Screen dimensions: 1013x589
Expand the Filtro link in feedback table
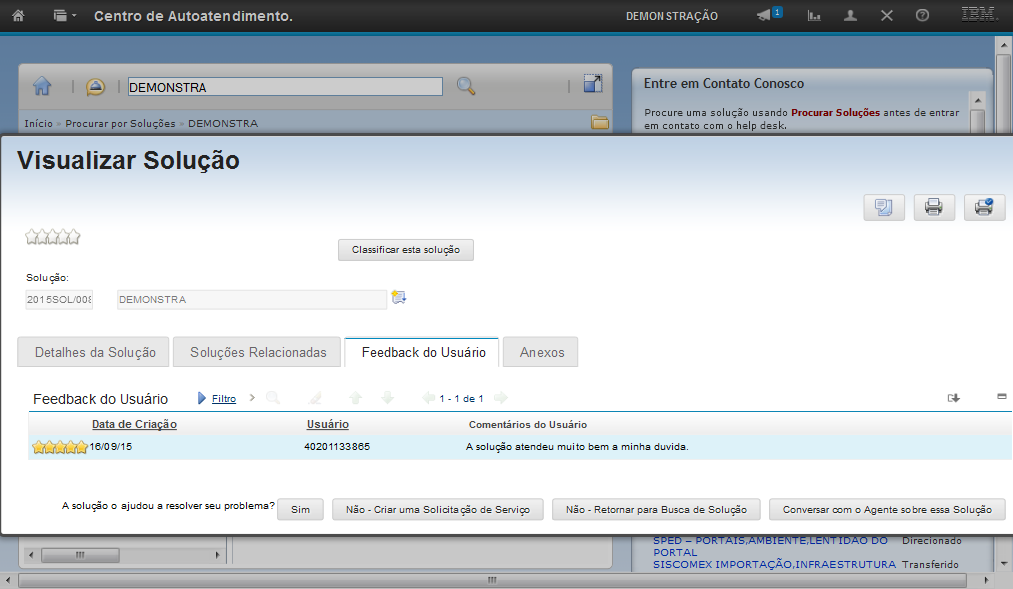pos(224,398)
